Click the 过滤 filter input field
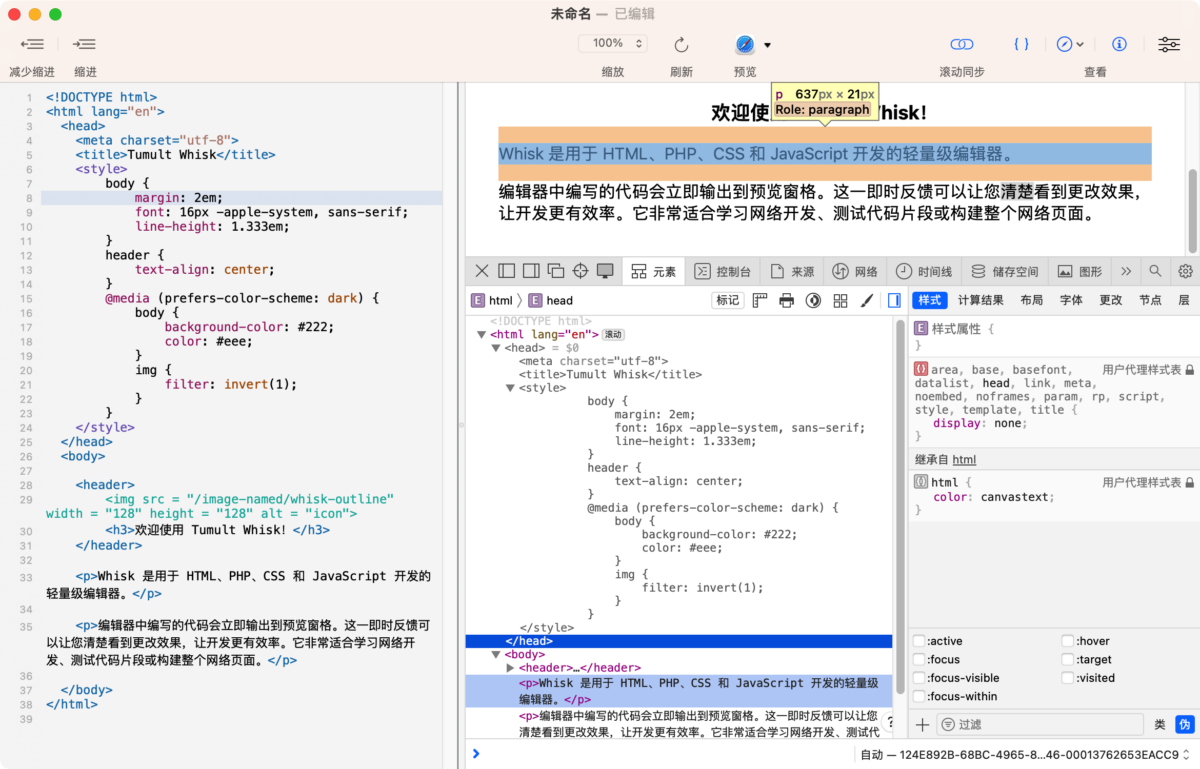This screenshot has height=769, width=1200. (x=1041, y=725)
